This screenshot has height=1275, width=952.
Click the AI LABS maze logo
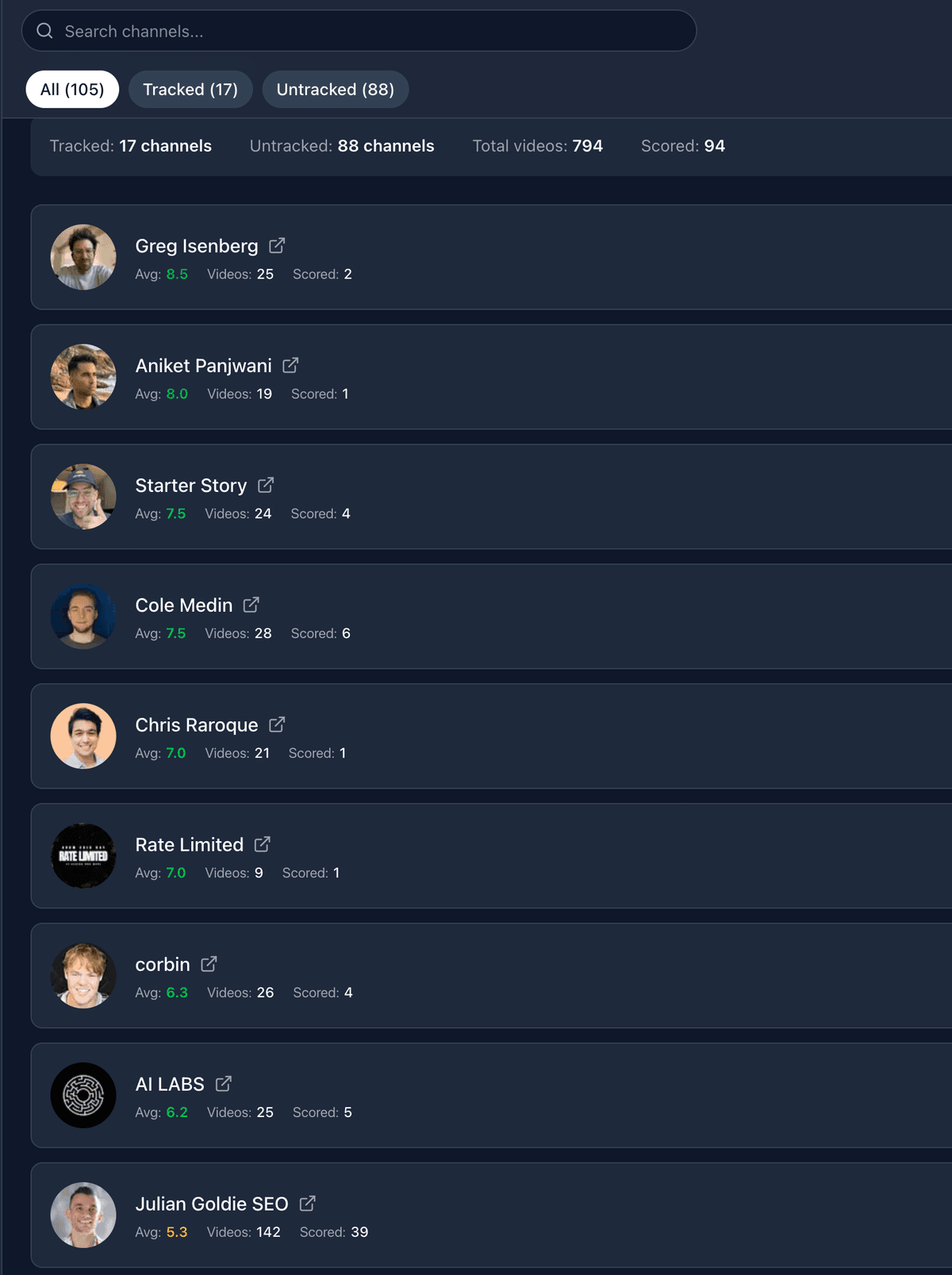pos(83,1096)
